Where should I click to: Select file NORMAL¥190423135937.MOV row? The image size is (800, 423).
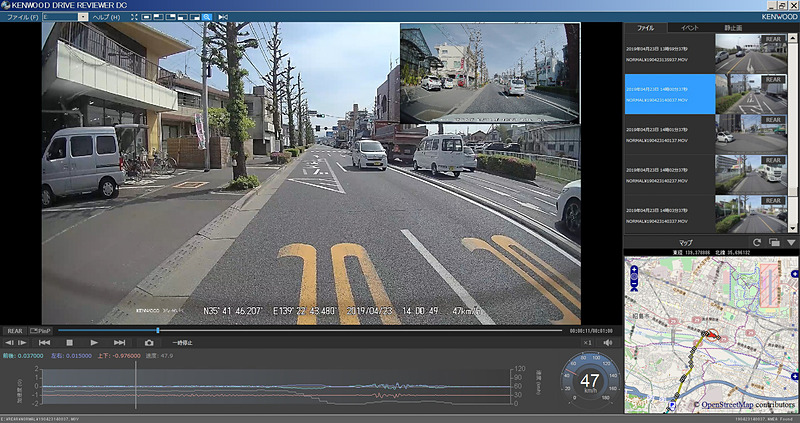[x=706, y=54]
